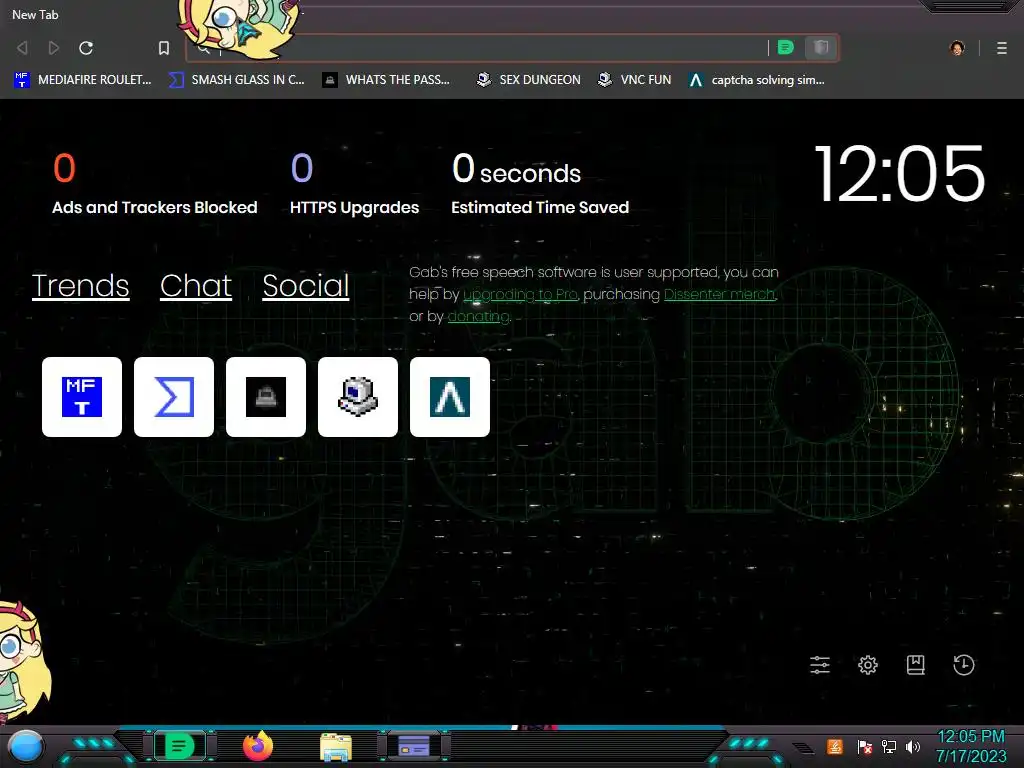Open SMASH GLASS IN C... bookmark

point(236,80)
